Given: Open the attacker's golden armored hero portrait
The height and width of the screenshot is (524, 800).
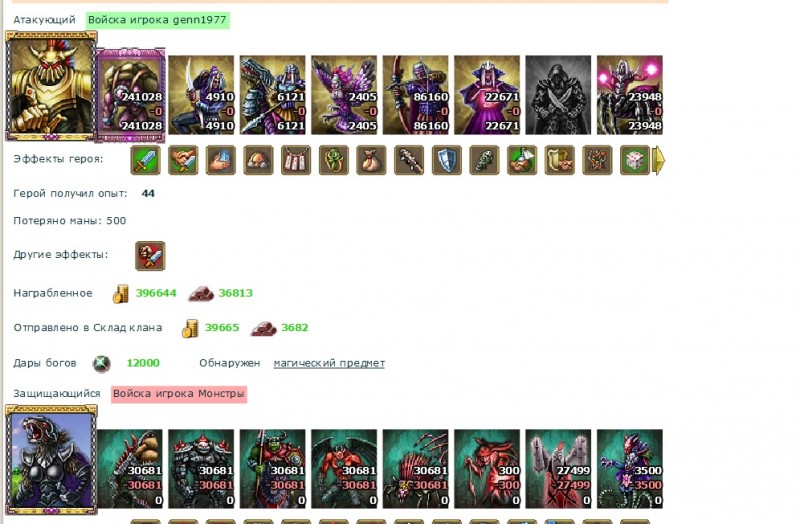Looking at the screenshot, I should (x=51, y=86).
